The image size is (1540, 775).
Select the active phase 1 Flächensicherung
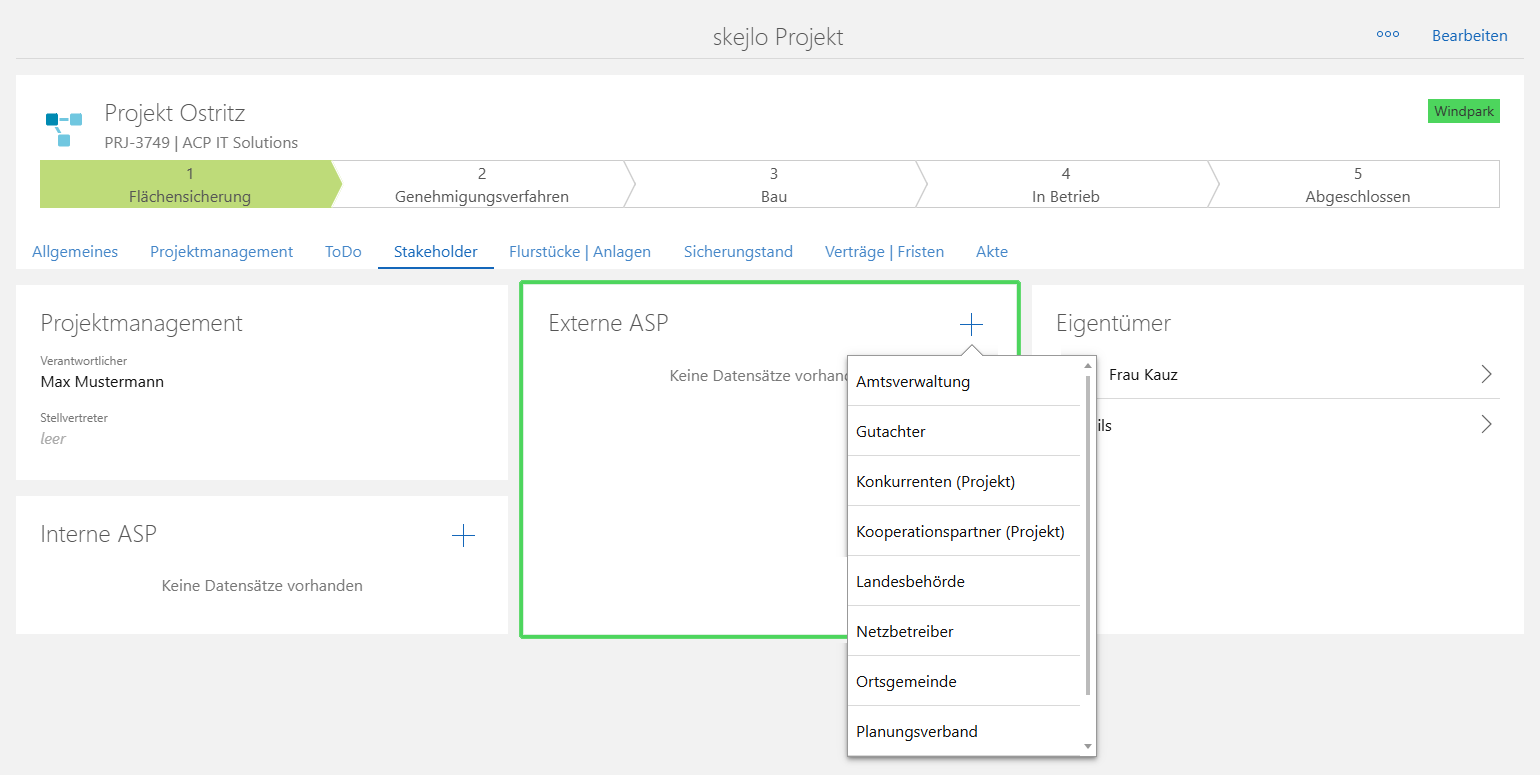188,184
